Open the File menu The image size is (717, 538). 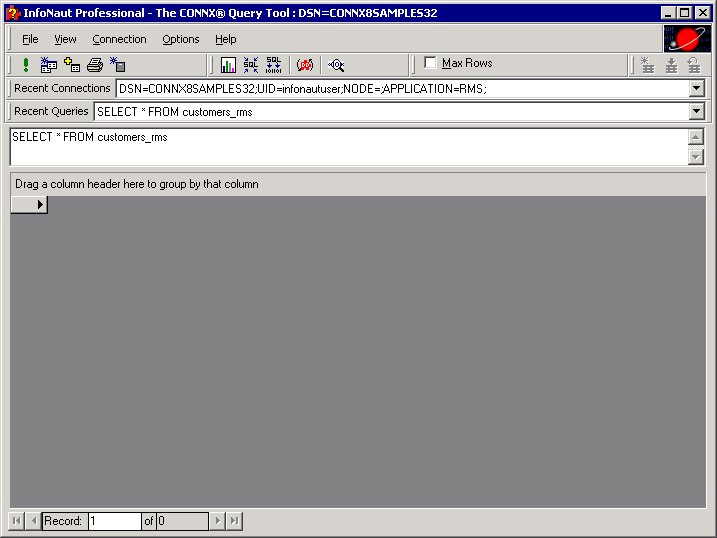[30, 39]
